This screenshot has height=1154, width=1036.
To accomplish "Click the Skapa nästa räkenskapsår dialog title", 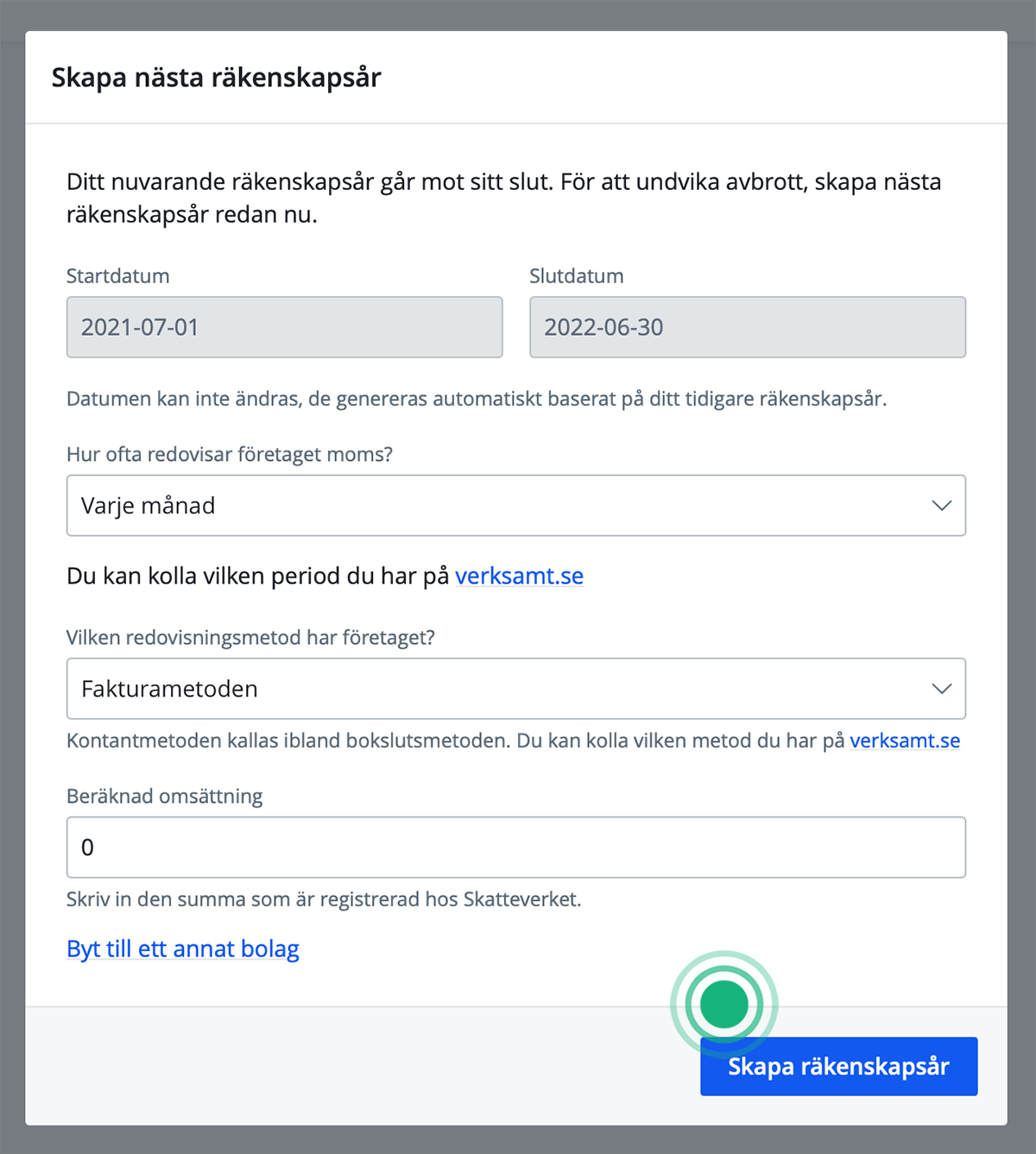I will 216,77.
